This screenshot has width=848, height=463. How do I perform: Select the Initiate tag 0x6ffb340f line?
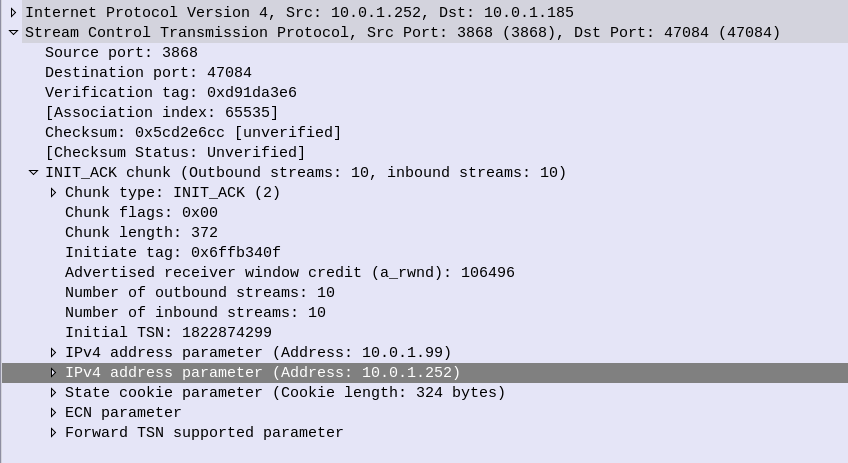tap(172, 253)
